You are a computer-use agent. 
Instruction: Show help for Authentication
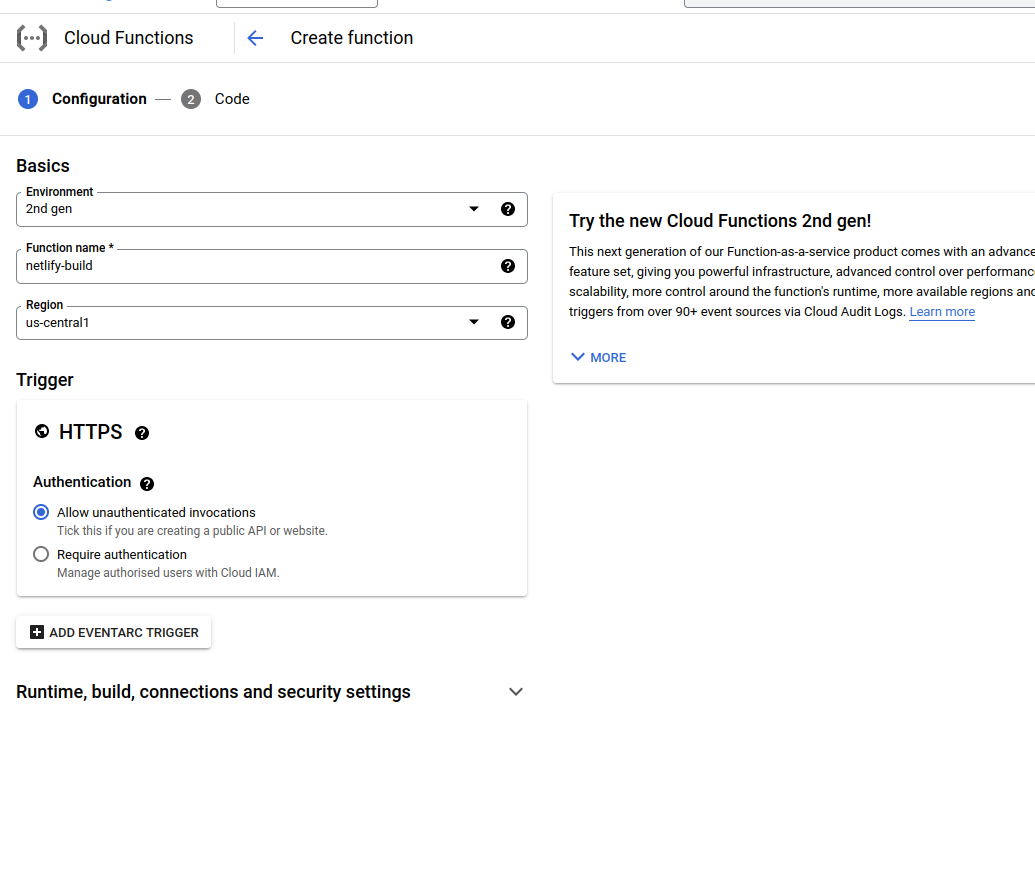pyautogui.click(x=147, y=484)
